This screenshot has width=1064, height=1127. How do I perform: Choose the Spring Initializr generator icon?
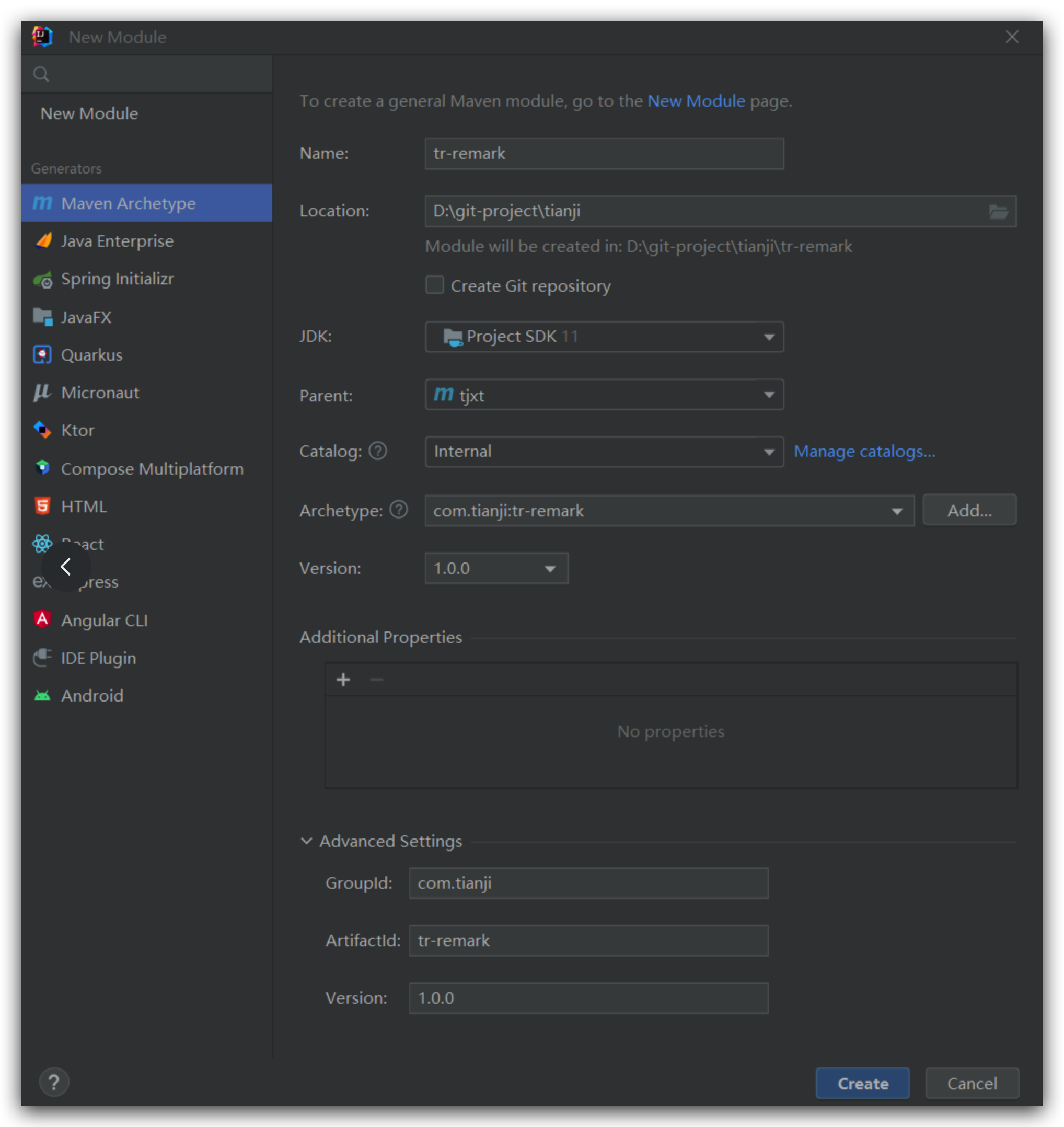click(x=43, y=279)
